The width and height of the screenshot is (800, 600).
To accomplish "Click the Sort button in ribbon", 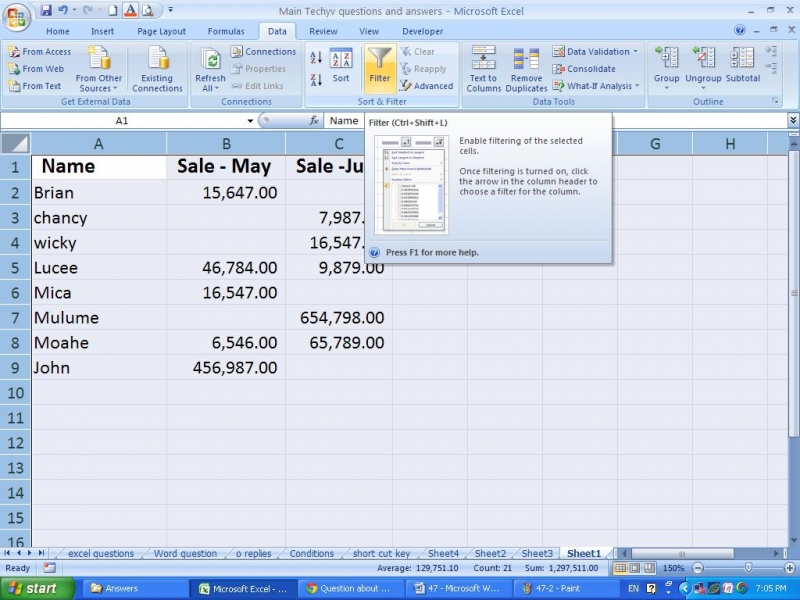I will (x=341, y=66).
